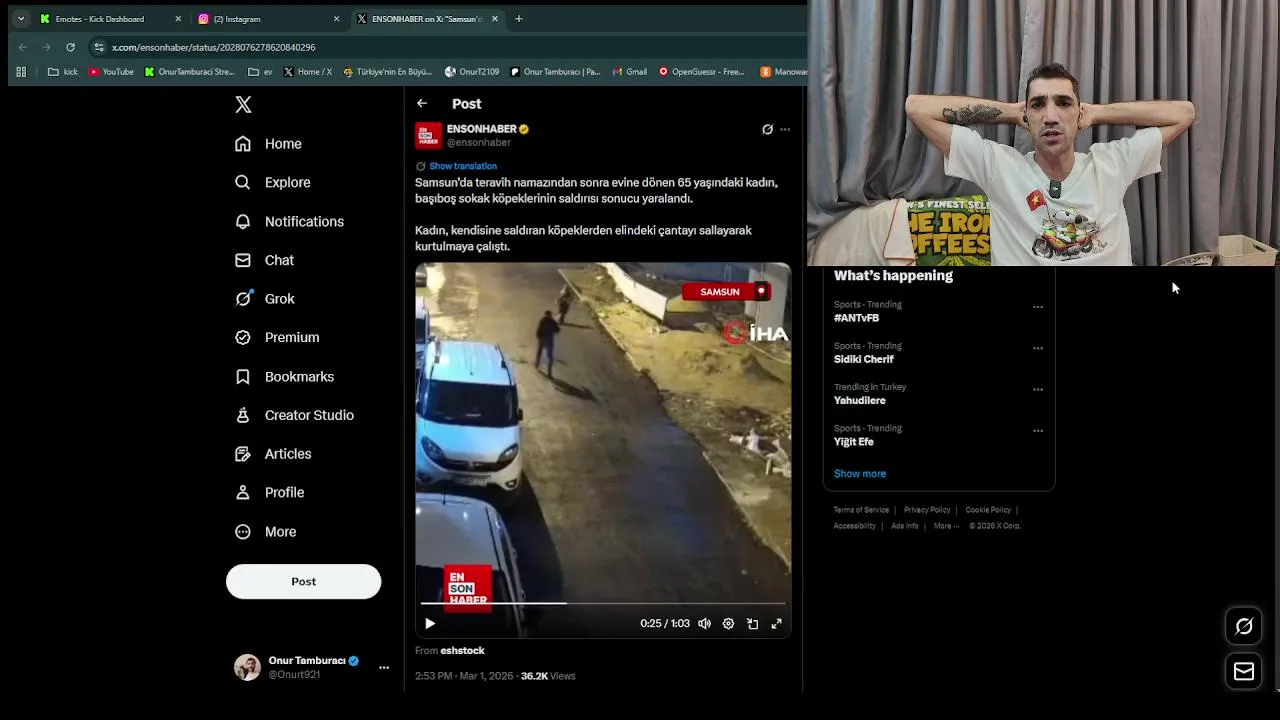
Task: Open Cookie Policy link
Action: (988, 510)
